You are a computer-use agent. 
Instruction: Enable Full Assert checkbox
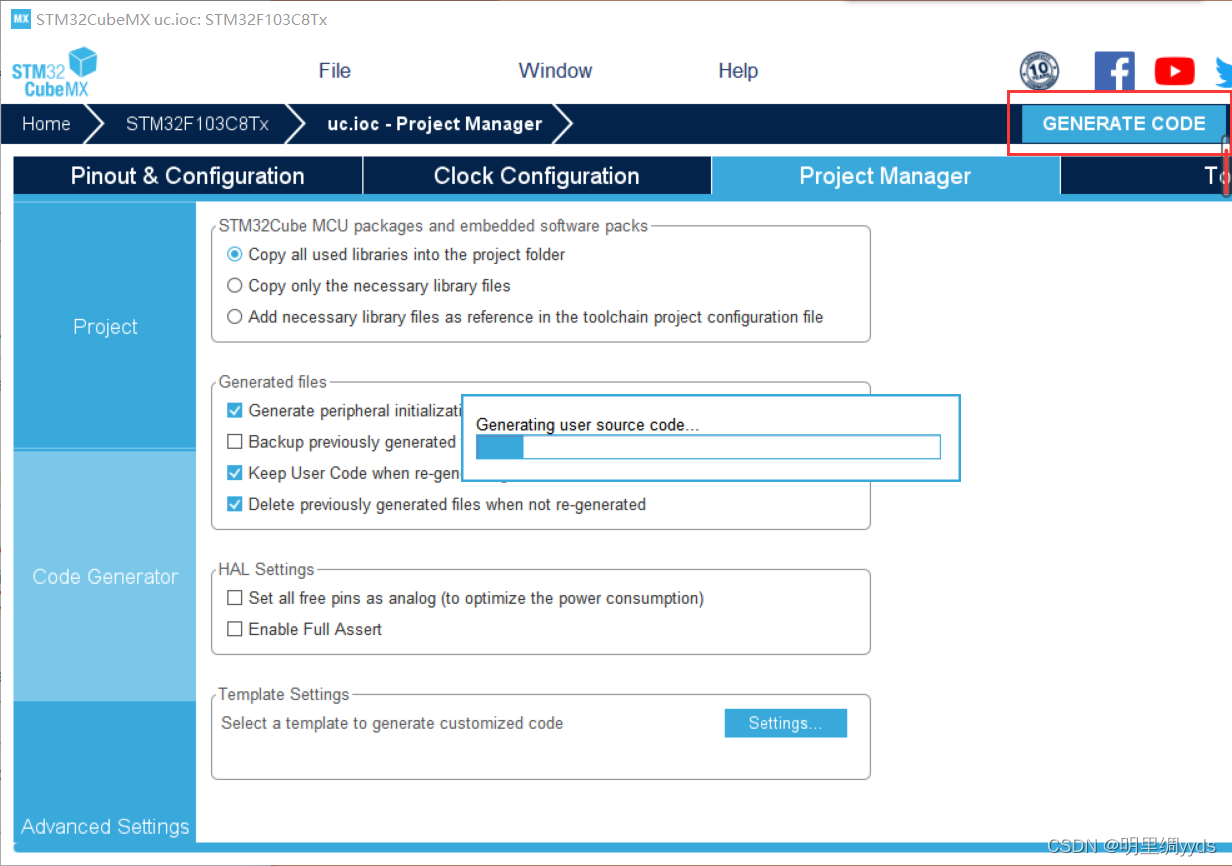(x=235, y=630)
